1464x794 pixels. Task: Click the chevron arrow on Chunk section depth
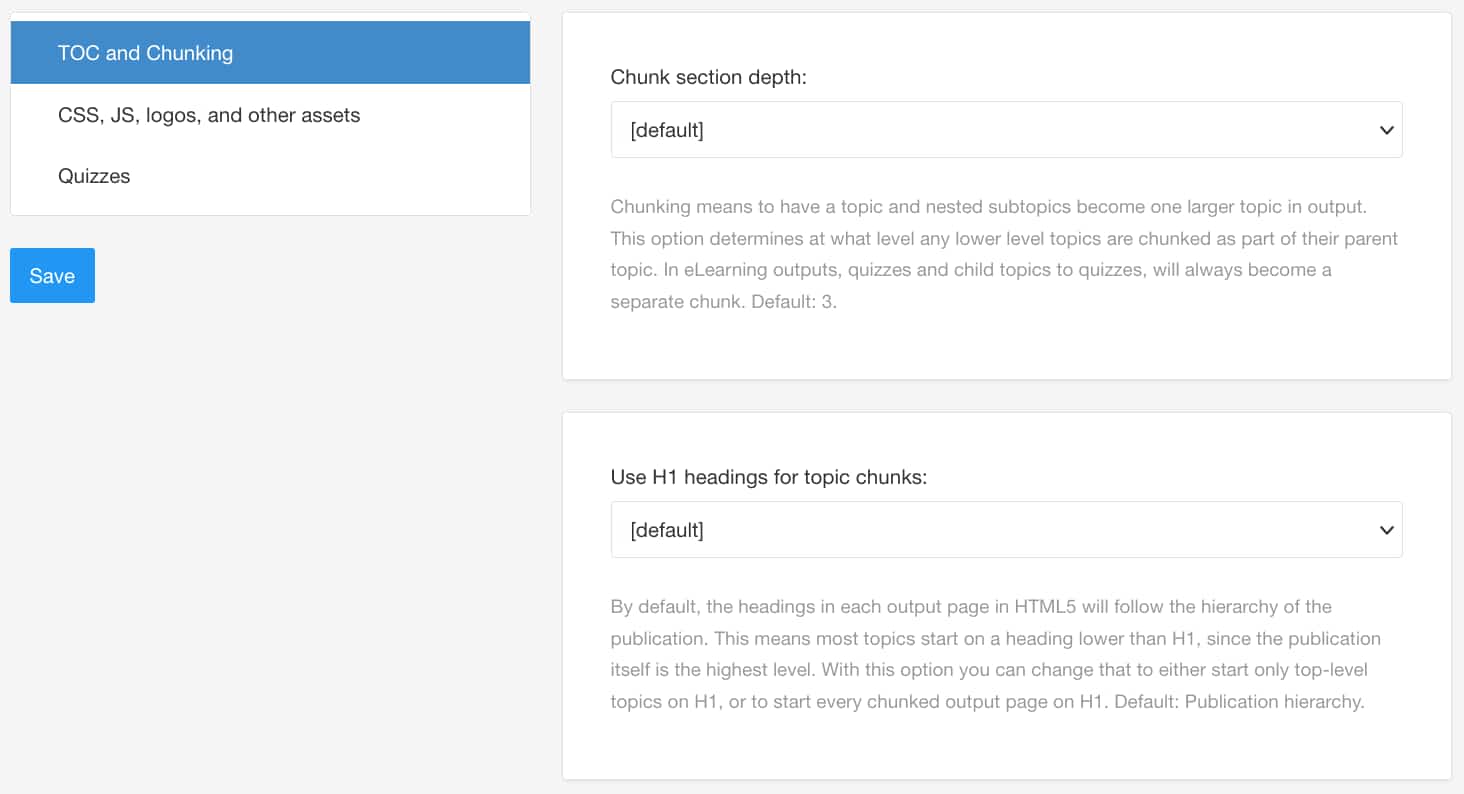(x=1386, y=130)
